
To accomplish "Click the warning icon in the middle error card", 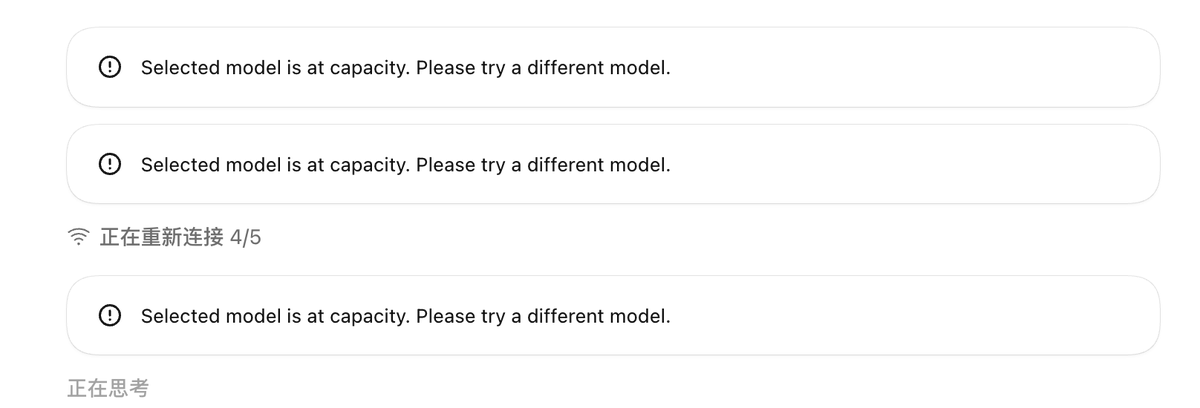I will (108, 165).
